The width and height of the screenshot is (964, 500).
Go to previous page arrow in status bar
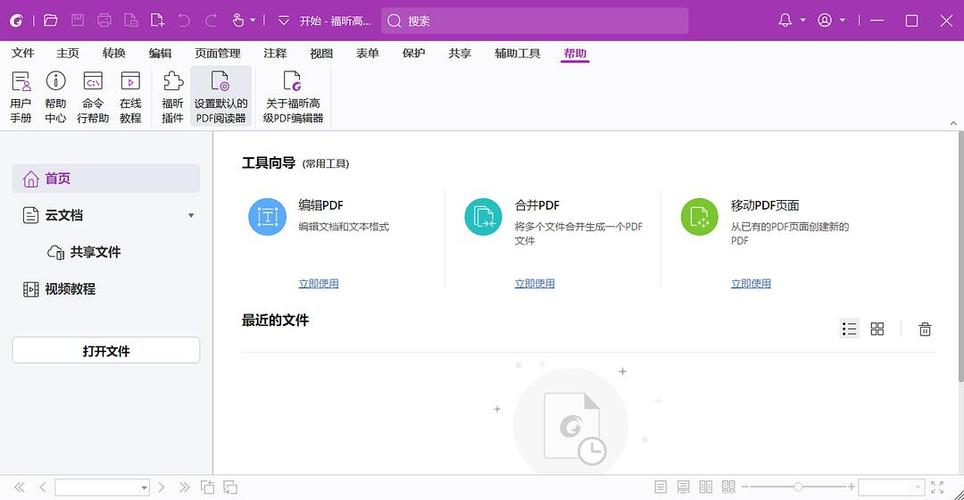[x=42, y=488]
